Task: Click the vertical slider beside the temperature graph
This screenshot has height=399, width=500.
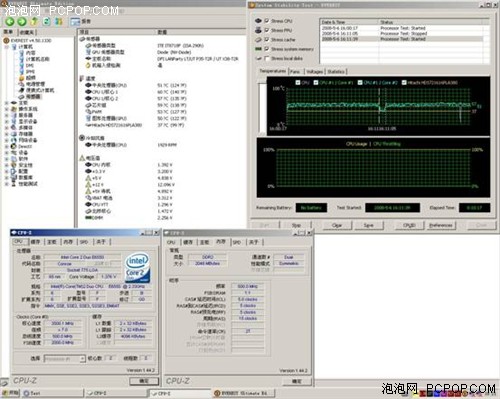Action: 262,107
